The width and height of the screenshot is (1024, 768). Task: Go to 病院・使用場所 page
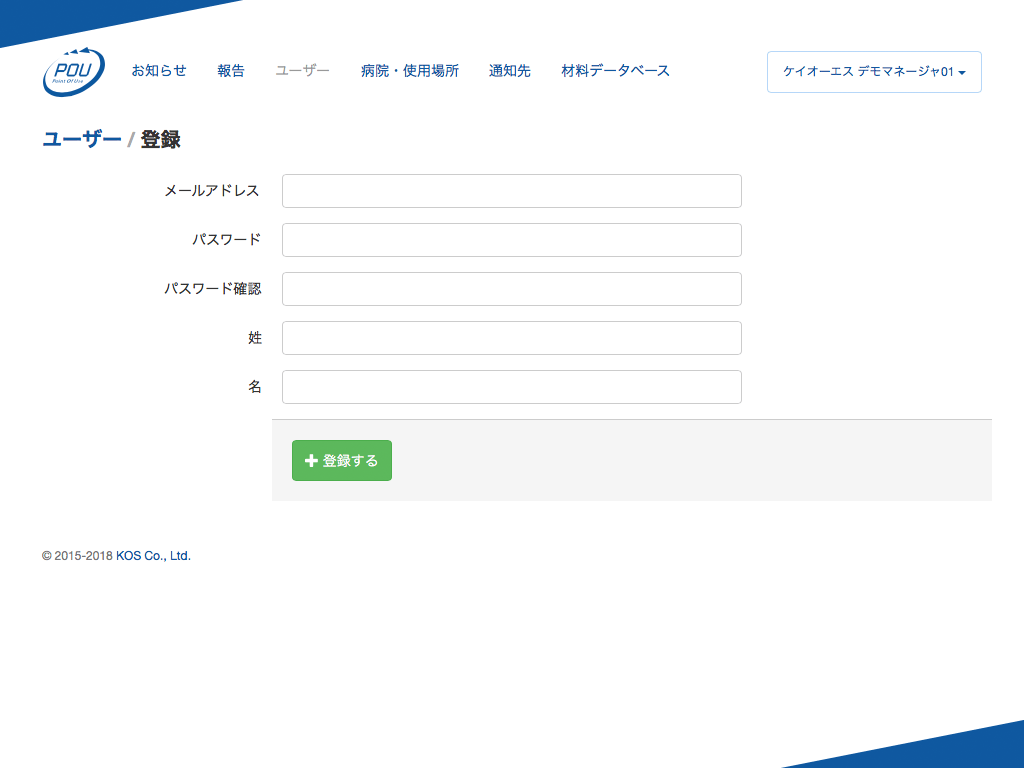(x=409, y=71)
